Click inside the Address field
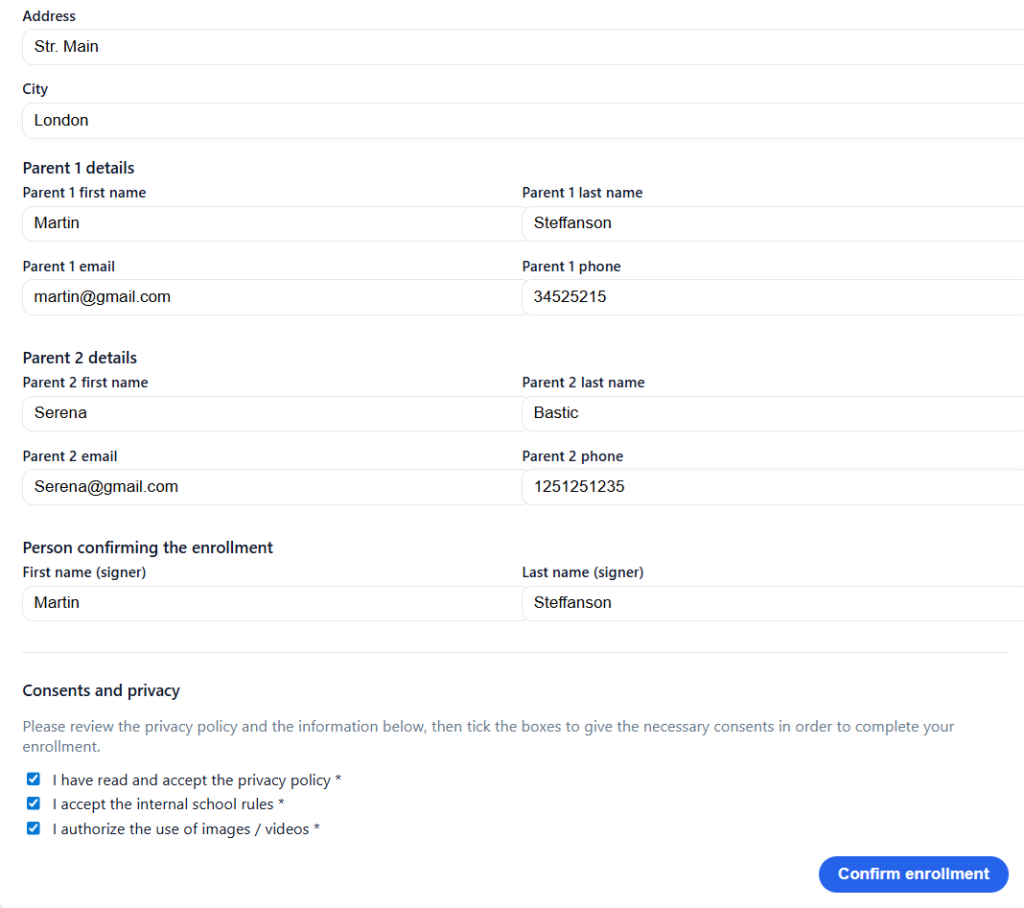1024x908 pixels. point(300,46)
